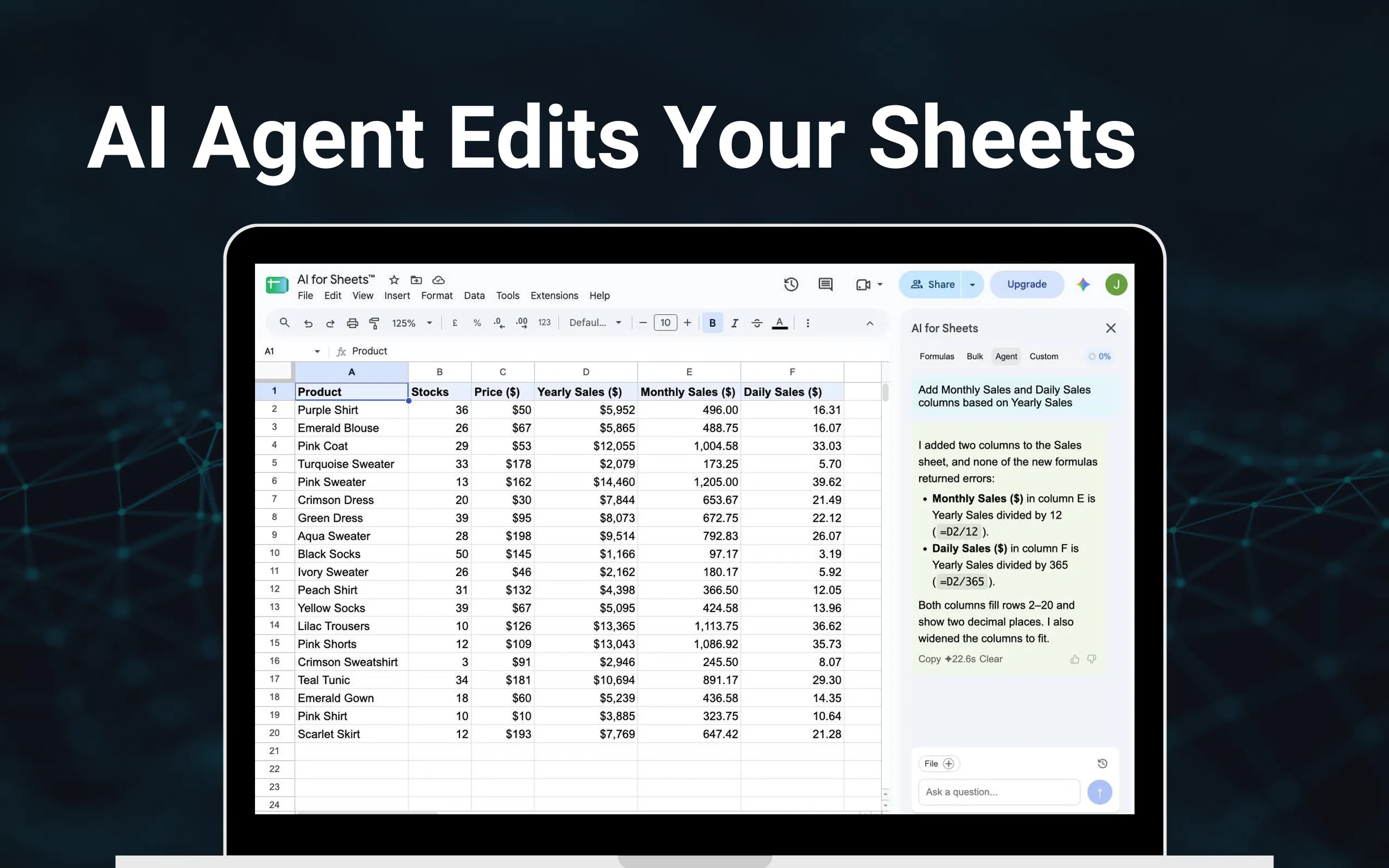Viewport: 1389px width, 868px height.
Task: Expand the Share options arrow
Action: pos(972,284)
